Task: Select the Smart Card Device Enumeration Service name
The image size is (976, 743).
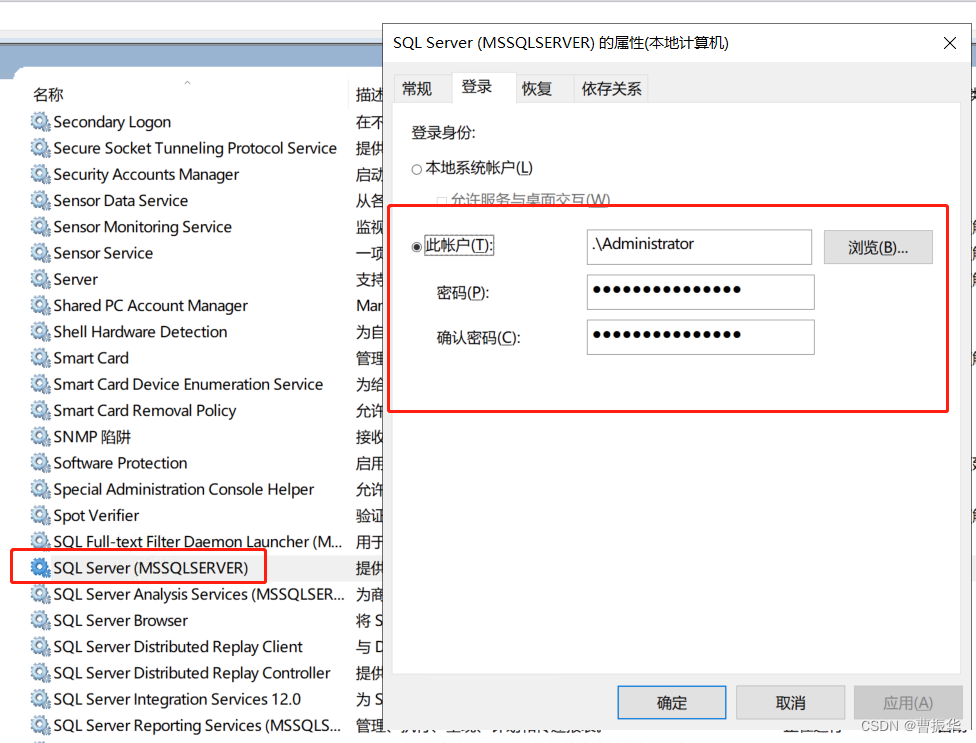Action: 188,384
